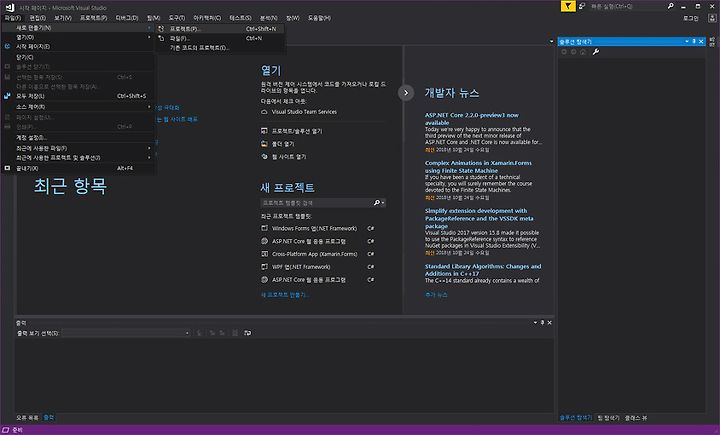Open the document tab list dropdown arrow
Screen dimensions: 720x435
pos(551,41)
